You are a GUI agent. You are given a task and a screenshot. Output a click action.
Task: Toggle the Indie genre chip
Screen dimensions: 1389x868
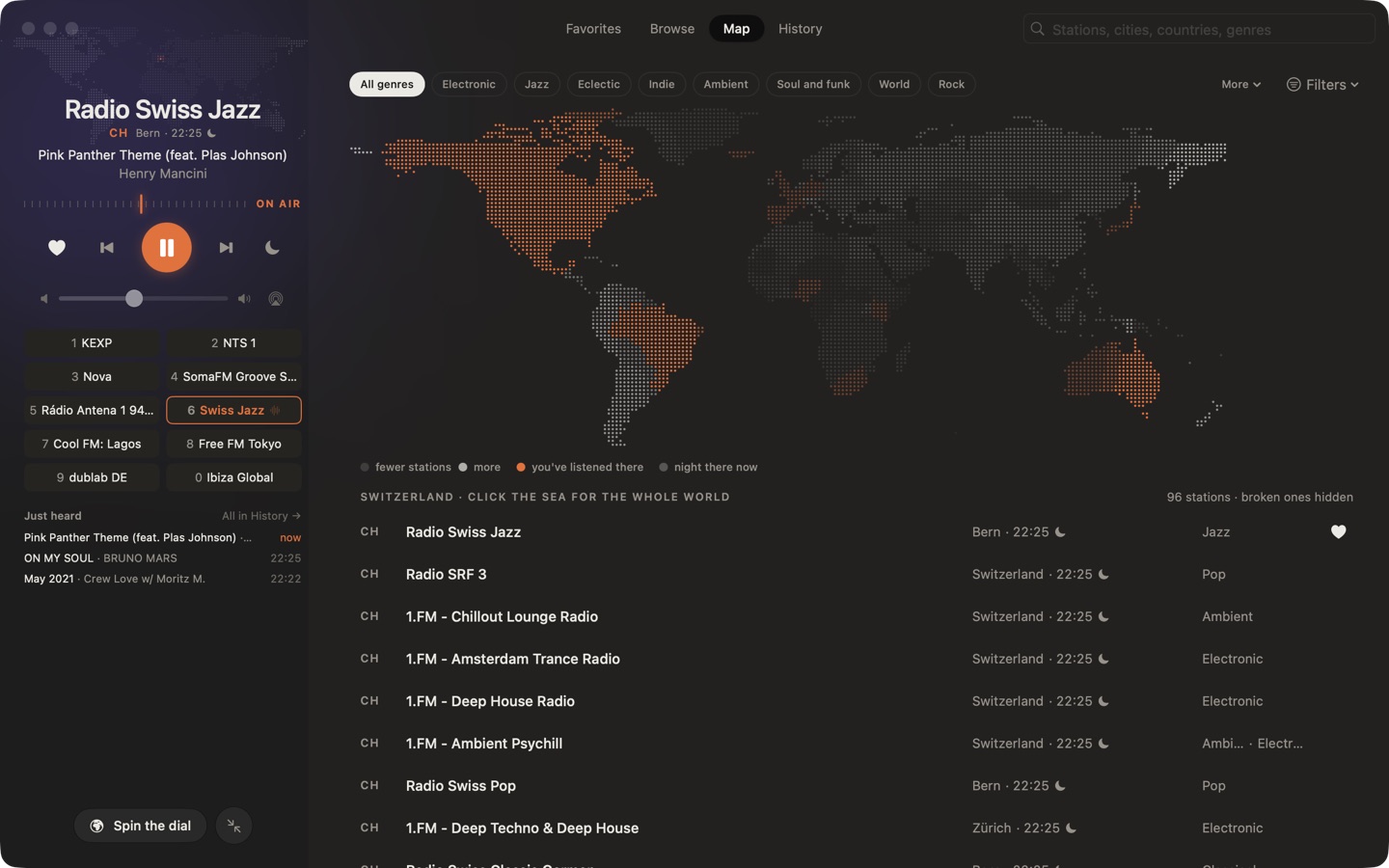click(662, 84)
